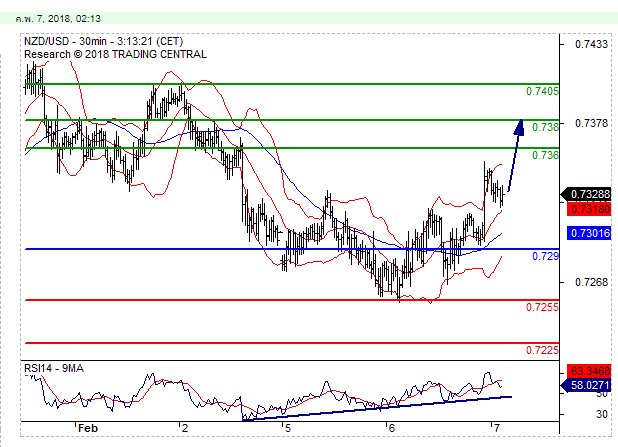This screenshot has height=447, width=618.
Task: Click 'Research © 2018 TRADING CENTRAL' text
Action: pos(115,54)
